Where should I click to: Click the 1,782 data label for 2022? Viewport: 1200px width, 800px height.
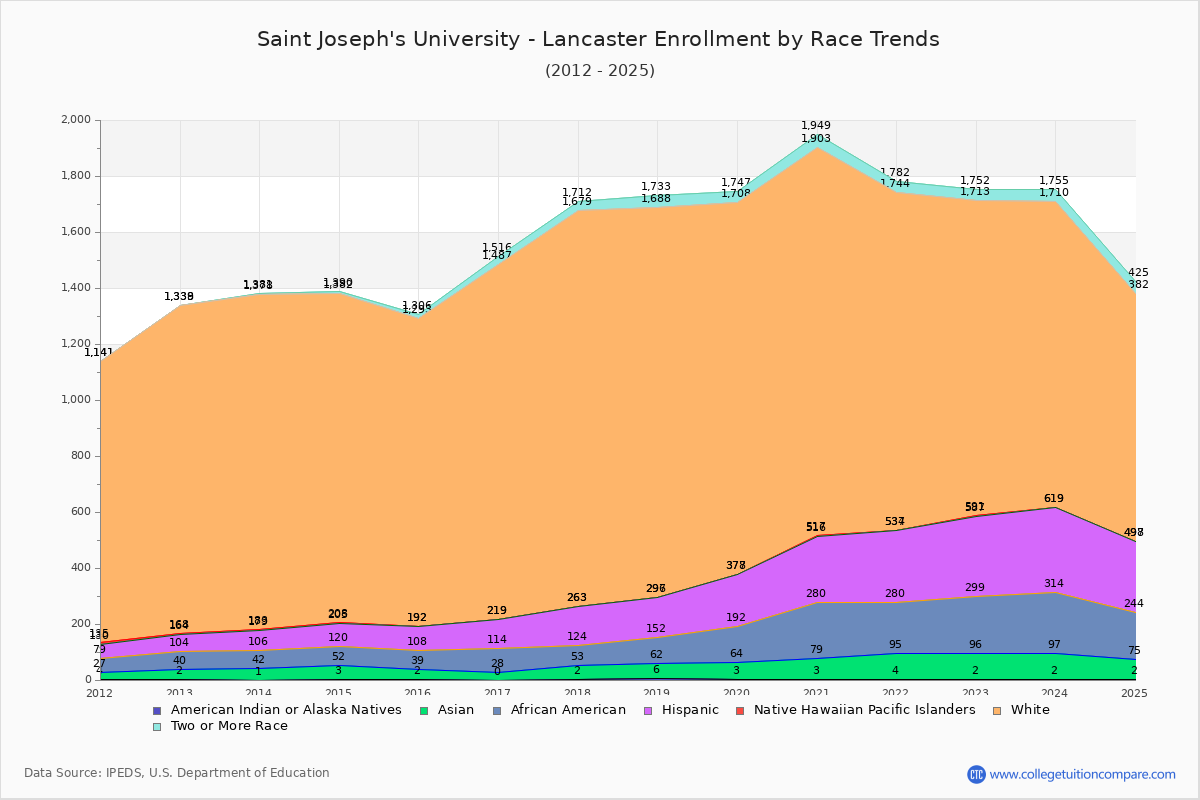[x=895, y=173]
